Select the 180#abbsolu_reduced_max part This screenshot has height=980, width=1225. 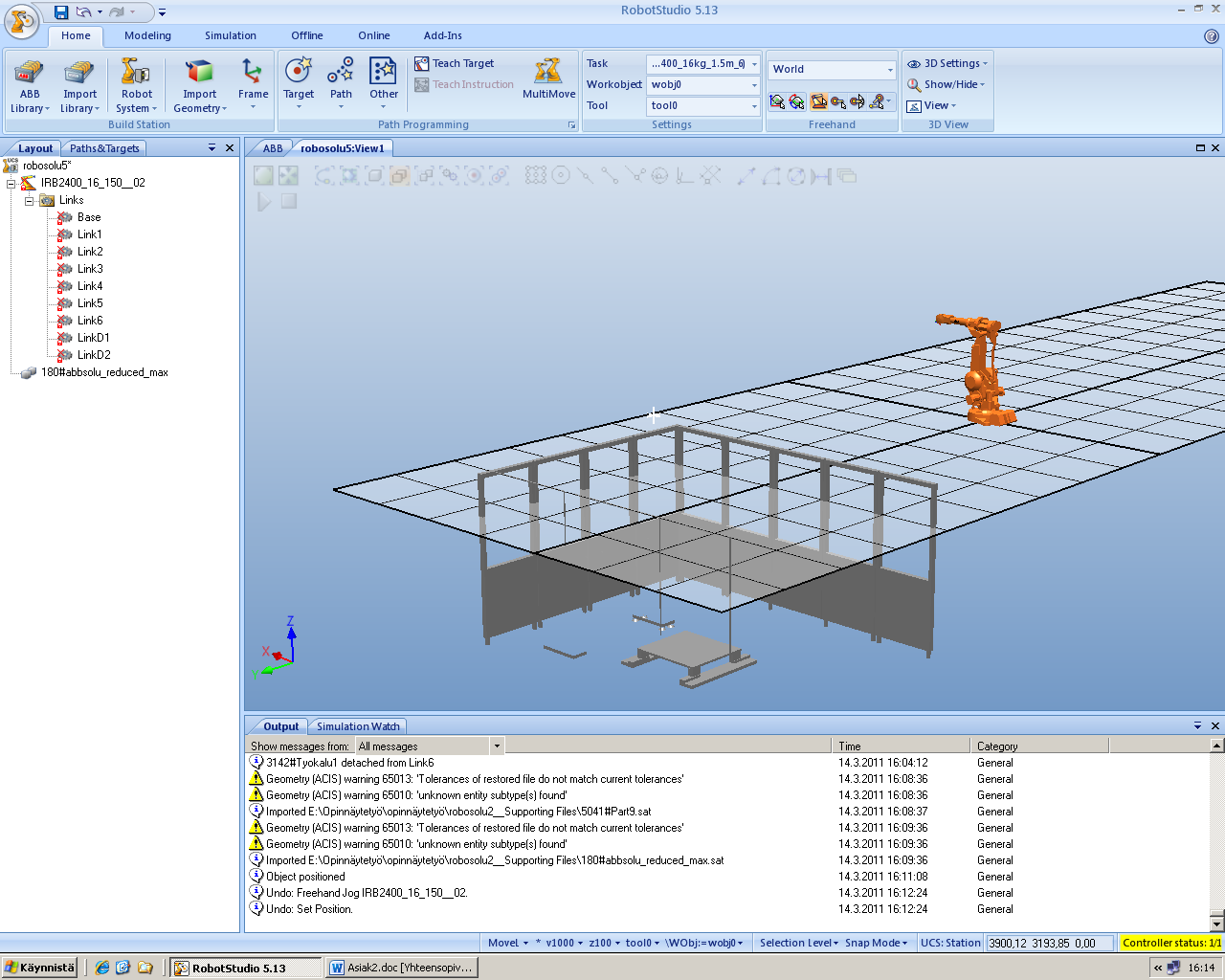click(x=104, y=372)
